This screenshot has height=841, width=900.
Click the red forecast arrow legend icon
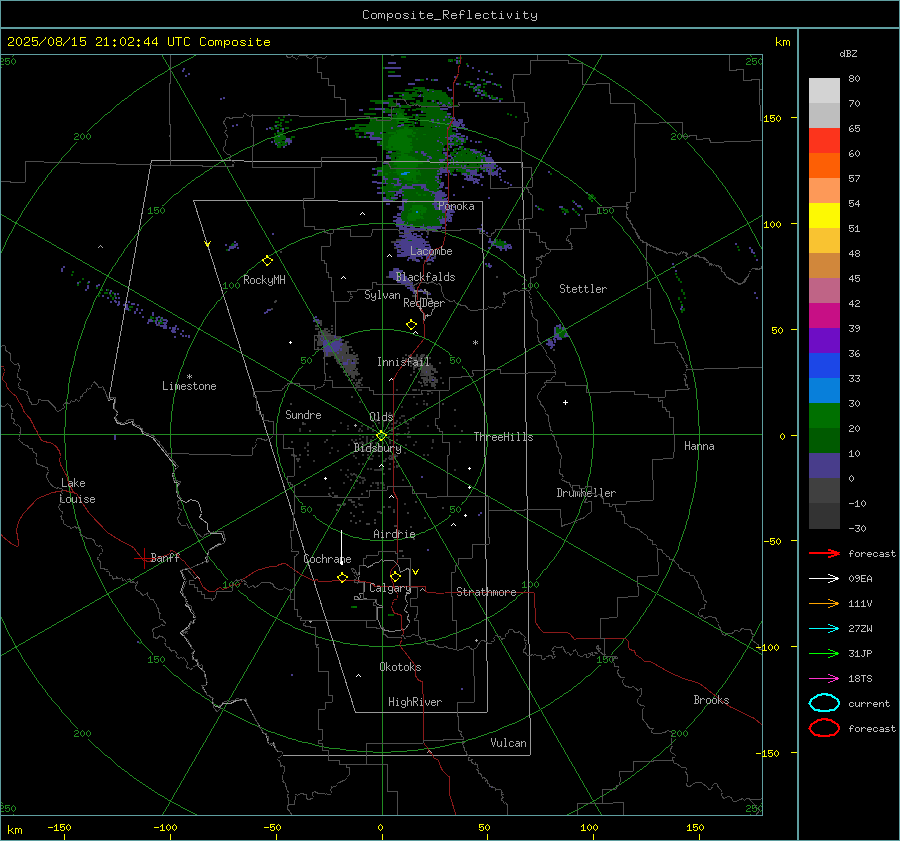(x=824, y=553)
